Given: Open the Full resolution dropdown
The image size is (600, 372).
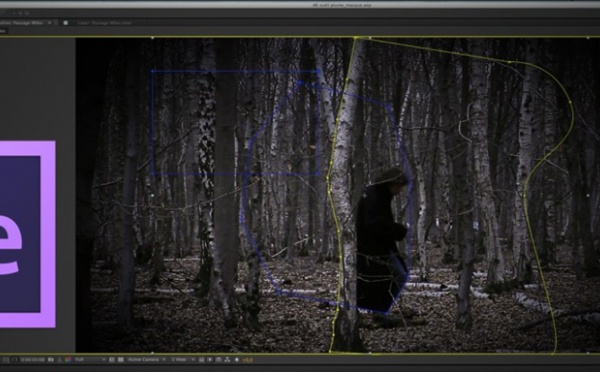Looking at the screenshot, I should pyautogui.click(x=90, y=360).
